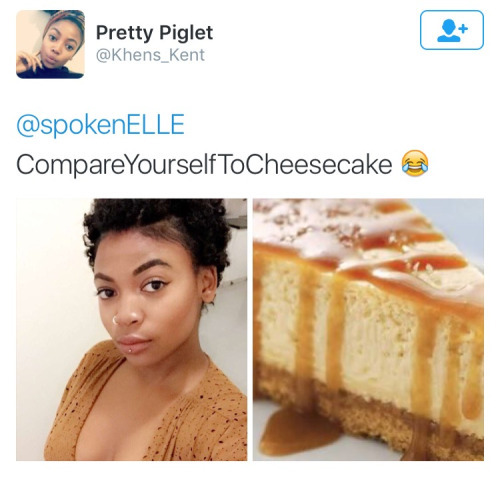
Task: Select the CompareYourselfToCheesecake tweet text
Action: point(204,164)
